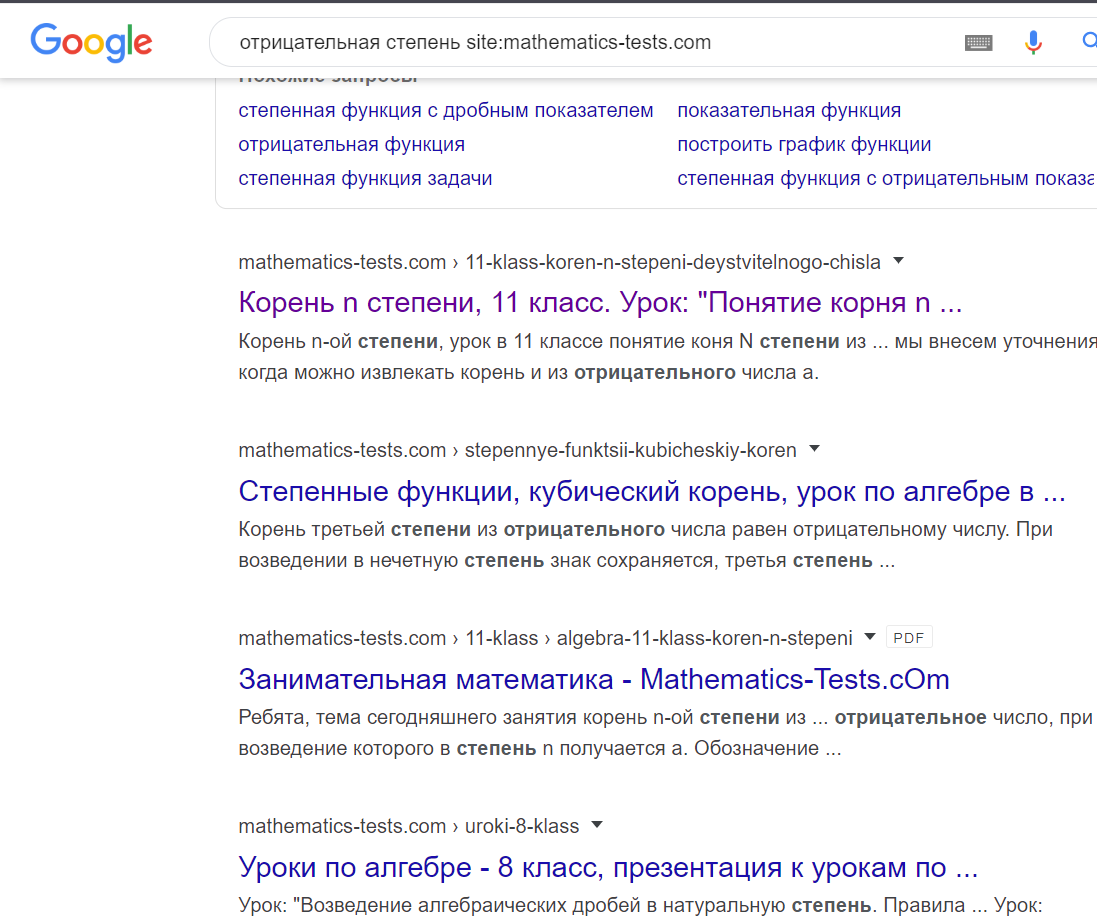Click snippet text 'Корень третьей степени из отрицательного'
The height and width of the screenshot is (924, 1097).
[451, 529]
